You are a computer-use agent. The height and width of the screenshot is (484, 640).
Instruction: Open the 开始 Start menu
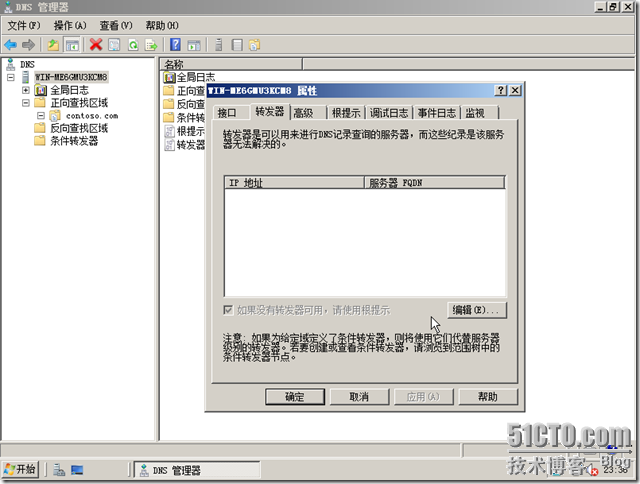[20, 469]
